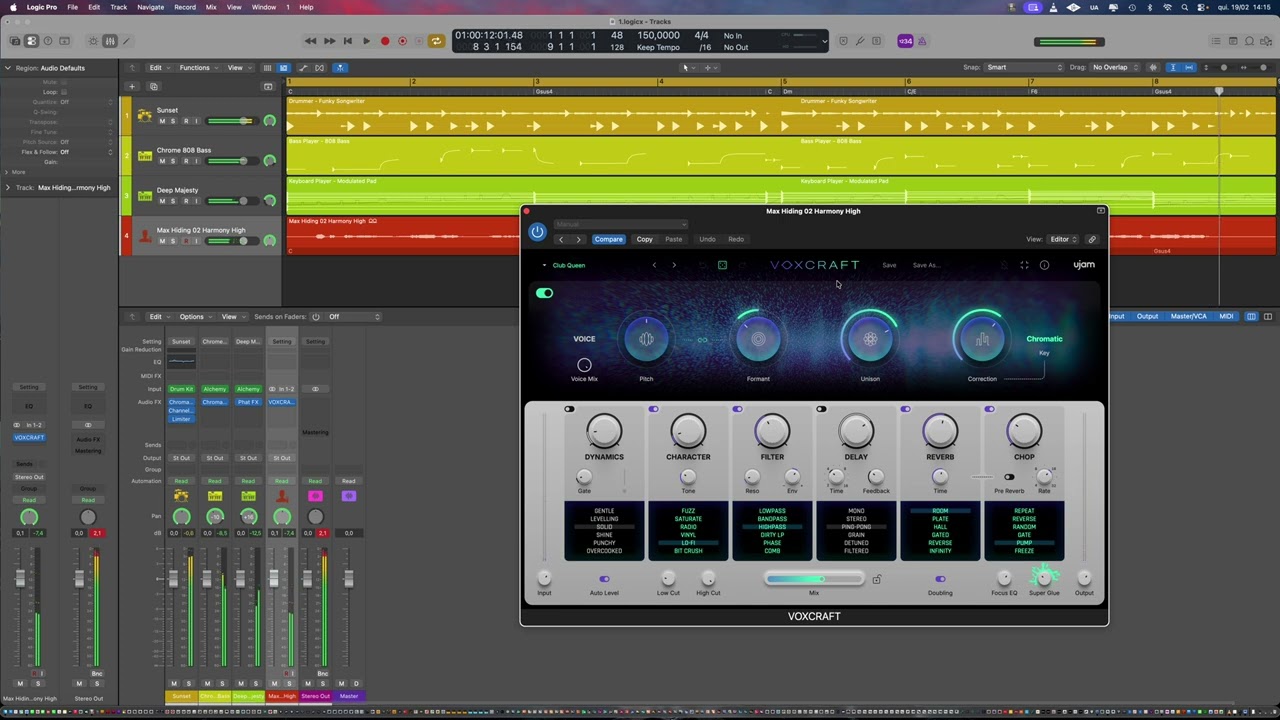Click the Correction knob in Voxcraft

982,339
